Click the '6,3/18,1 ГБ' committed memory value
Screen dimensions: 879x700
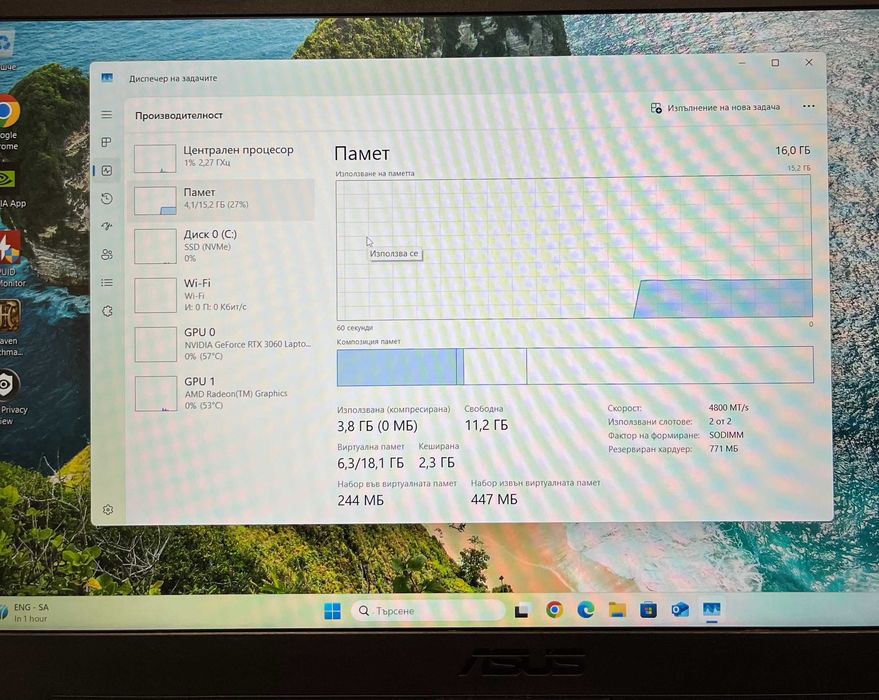coord(371,463)
